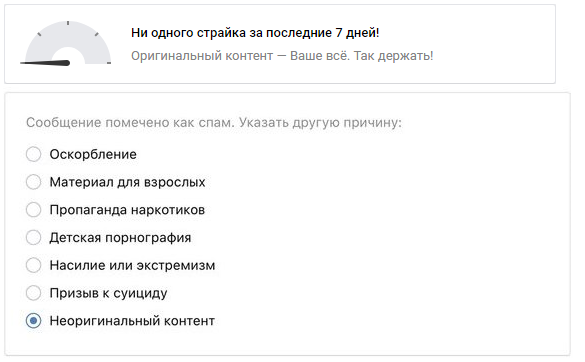Screen dimensions: 585x362
Task: Click the Детская порнография label text
Action: point(121,238)
